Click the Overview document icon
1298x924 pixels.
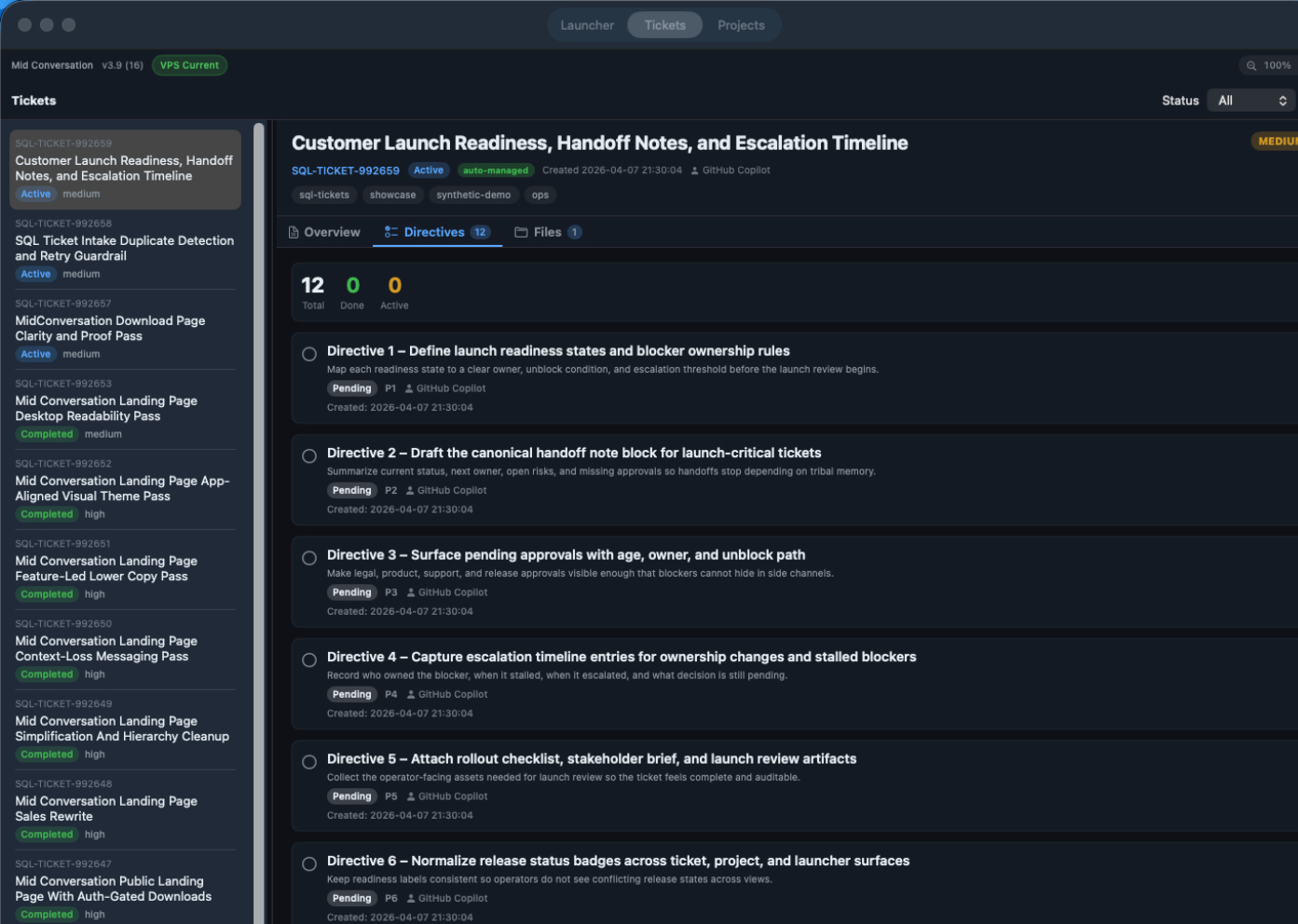click(293, 232)
